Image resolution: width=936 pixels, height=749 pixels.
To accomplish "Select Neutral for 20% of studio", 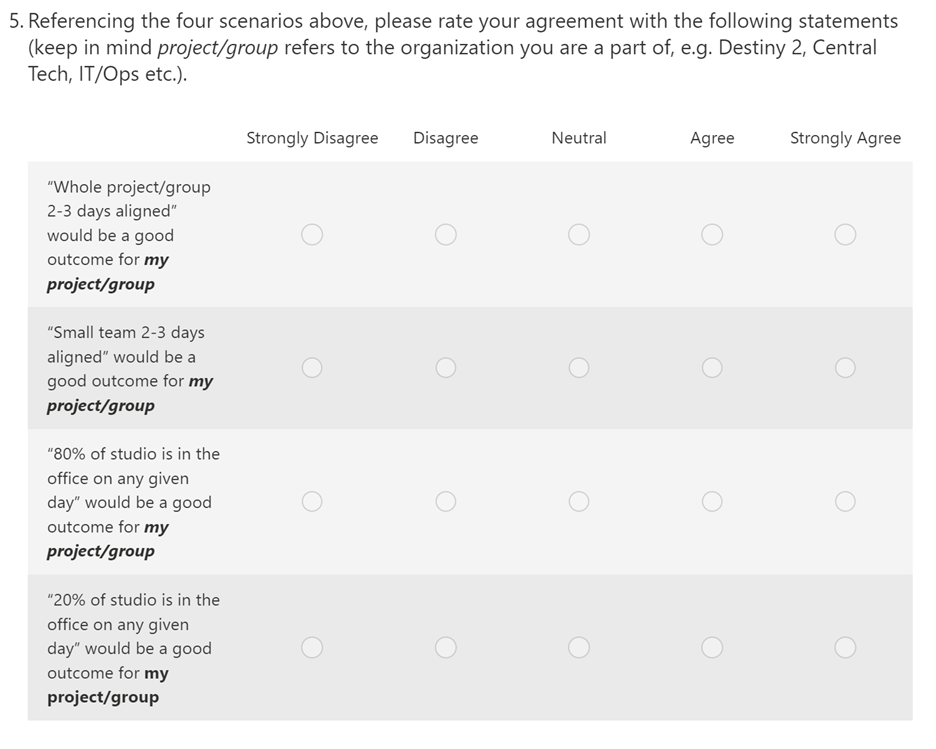I will 579,648.
